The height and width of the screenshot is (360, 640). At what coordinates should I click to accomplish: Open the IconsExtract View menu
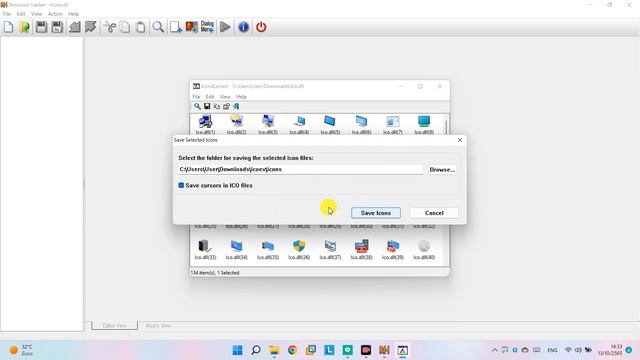225,97
